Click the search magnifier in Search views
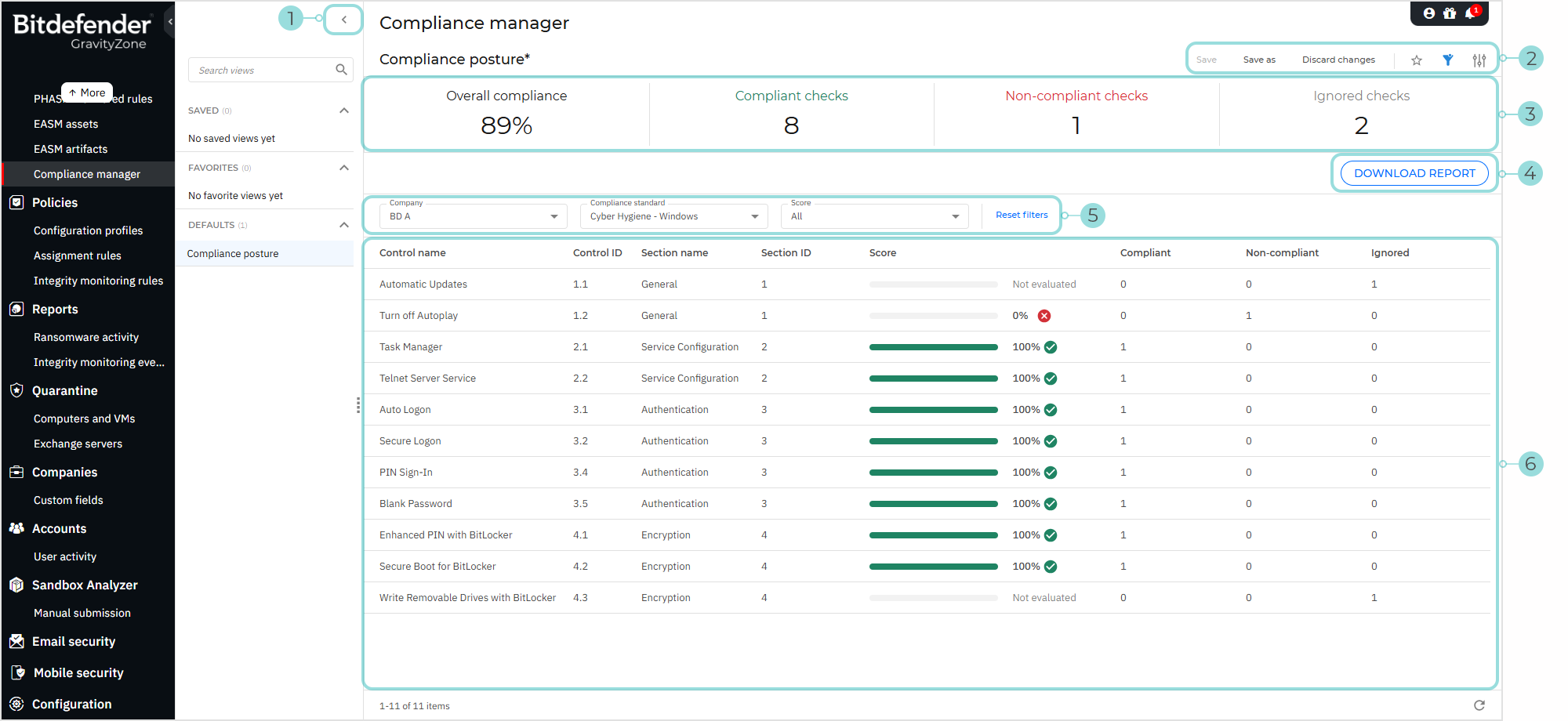The image size is (1568, 721). click(341, 69)
